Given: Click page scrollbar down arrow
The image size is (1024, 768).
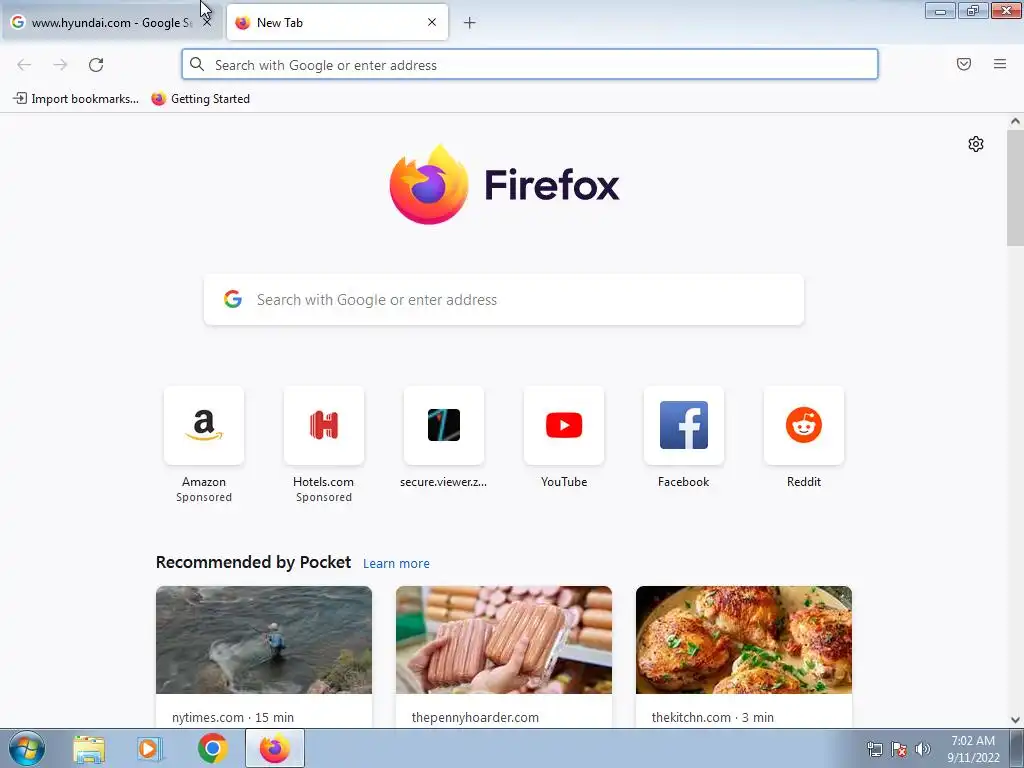Looking at the screenshot, I should point(1015,720).
